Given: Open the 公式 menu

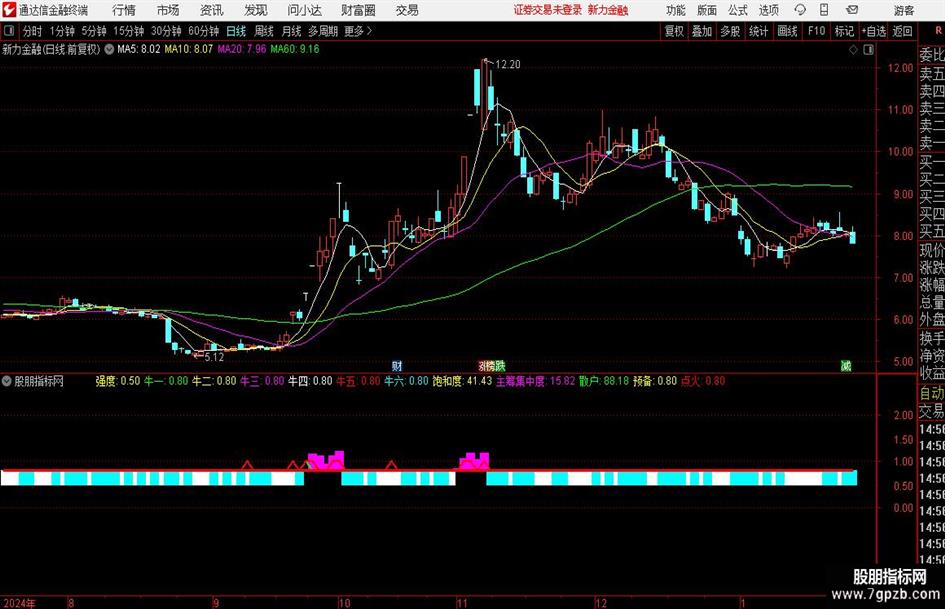Looking at the screenshot, I should [x=738, y=10].
